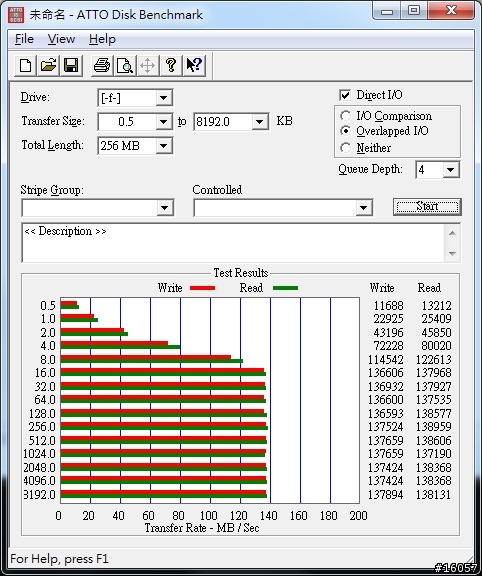Open the View menu

[61, 39]
